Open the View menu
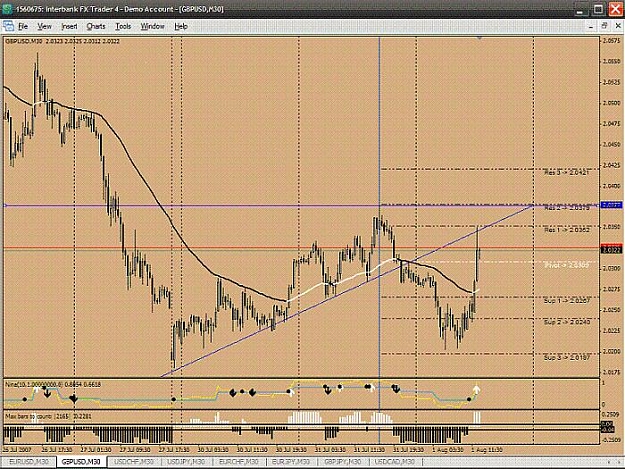The width and height of the screenshot is (625, 469). [44, 26]
